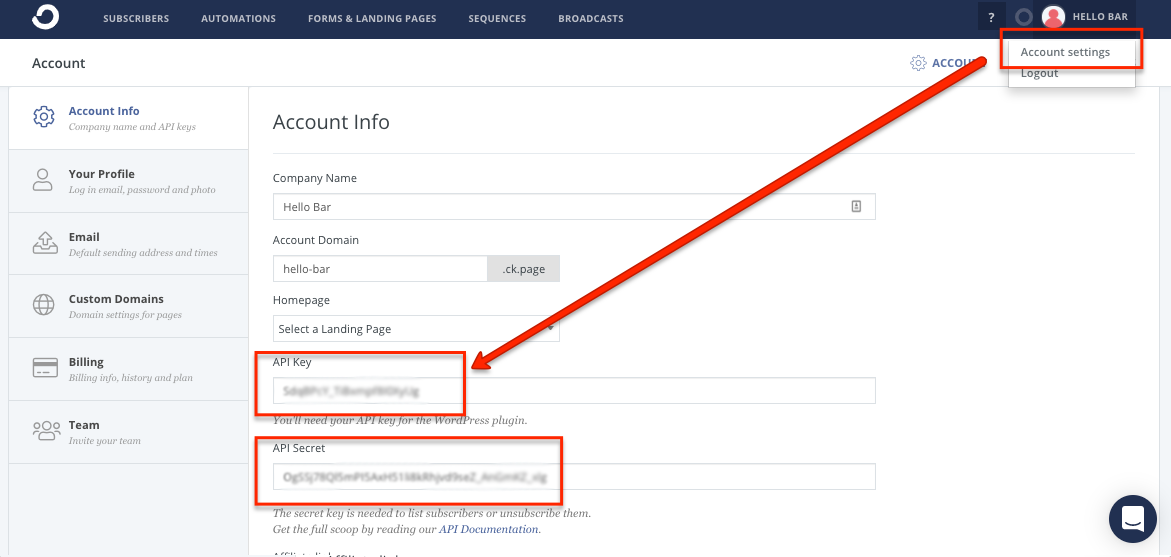1171x557 pixels.
Task: Click the Account Info gear icon
Action: (43, 117)
